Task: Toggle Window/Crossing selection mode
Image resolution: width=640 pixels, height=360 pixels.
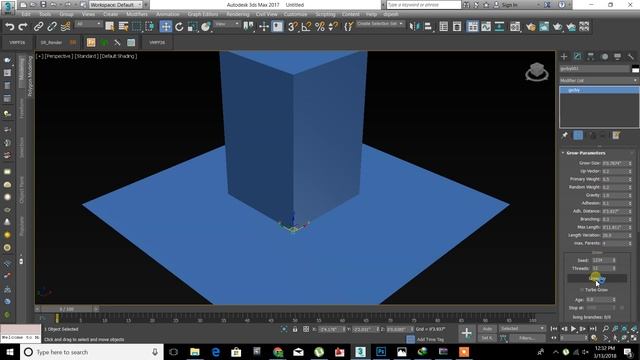Action: [x=150, y=27]
